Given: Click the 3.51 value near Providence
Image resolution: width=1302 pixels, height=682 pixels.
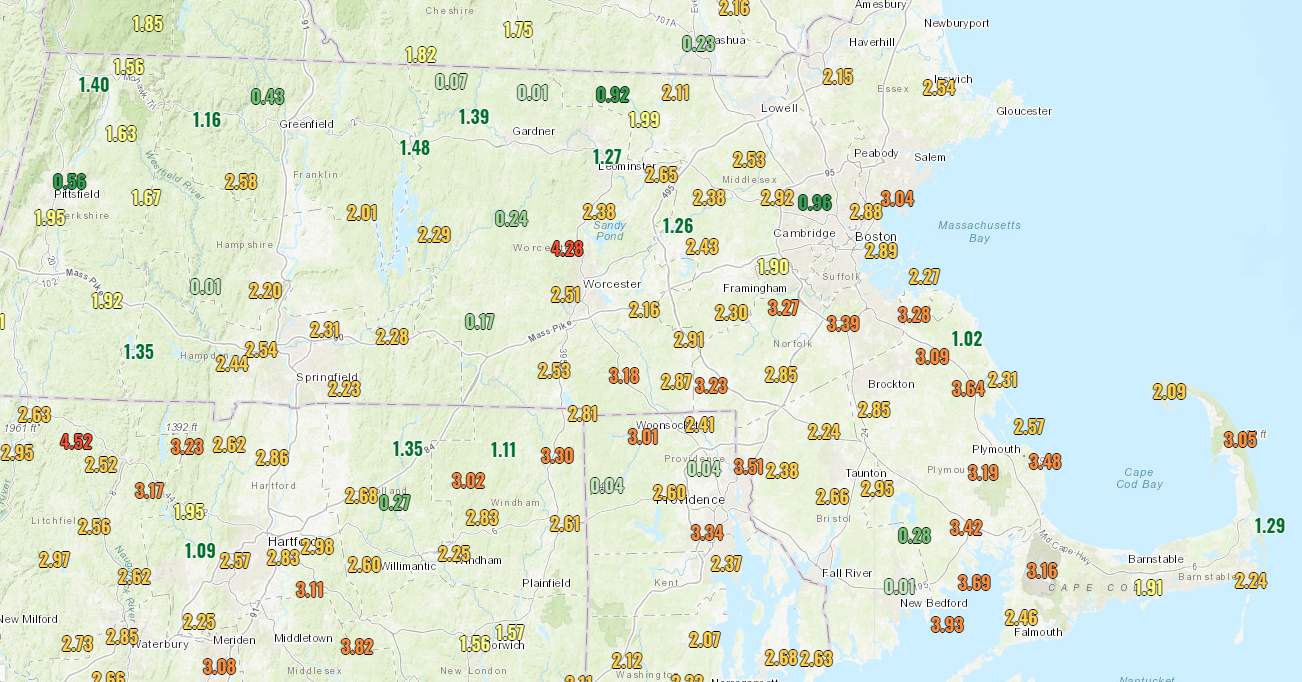Looking at the screenshot, I should pos(749,467).
